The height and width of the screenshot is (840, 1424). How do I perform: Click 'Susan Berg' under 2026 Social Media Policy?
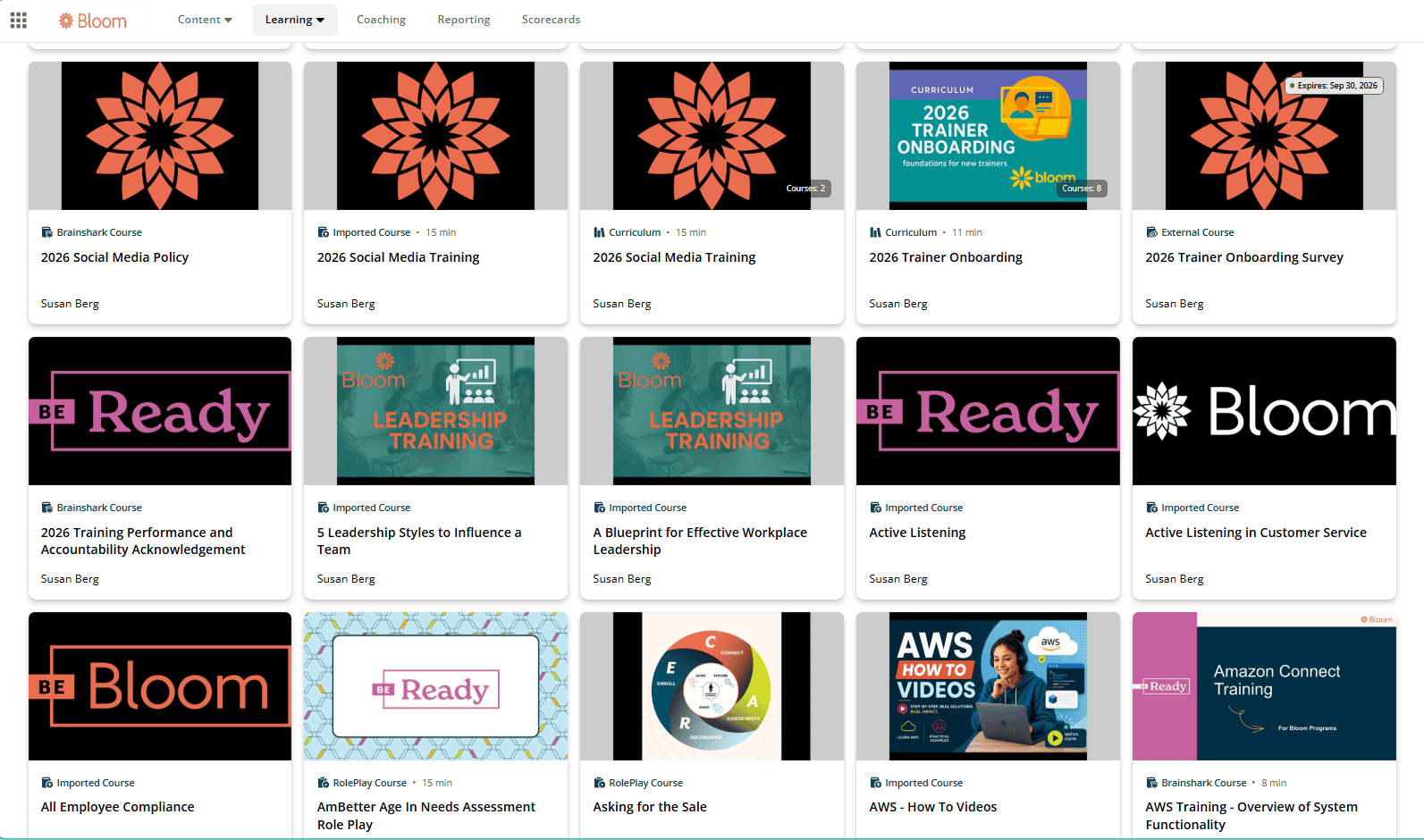[x=70, y=304]
